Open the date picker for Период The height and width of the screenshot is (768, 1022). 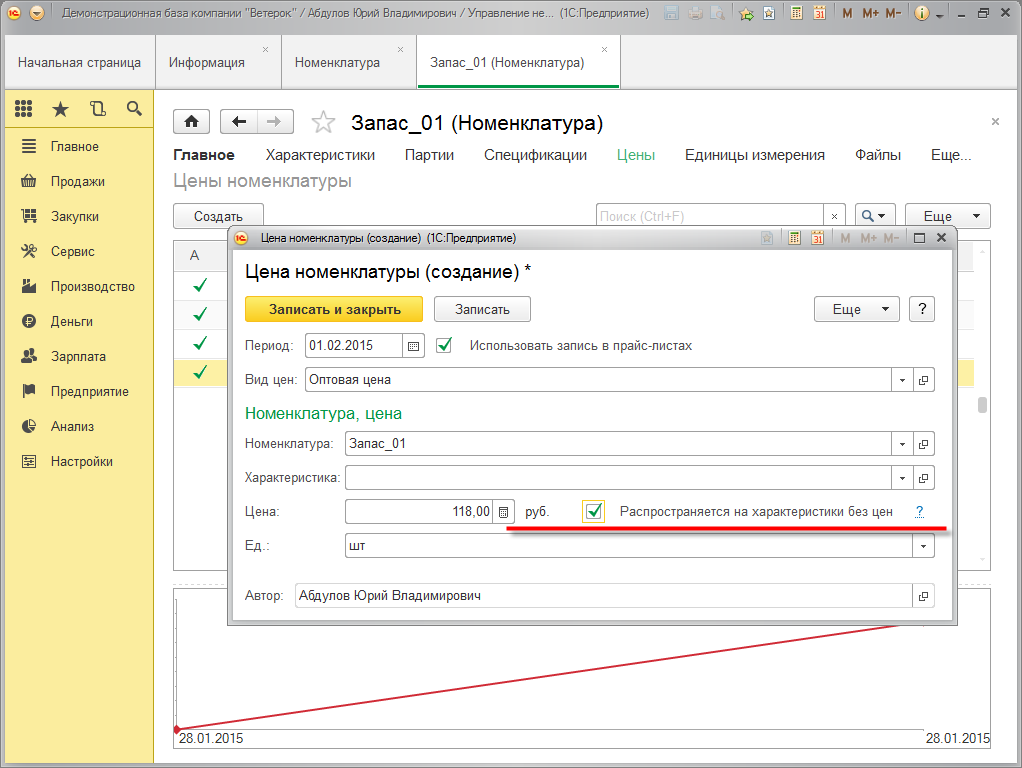pyautogui.click(x=413, y=346)
